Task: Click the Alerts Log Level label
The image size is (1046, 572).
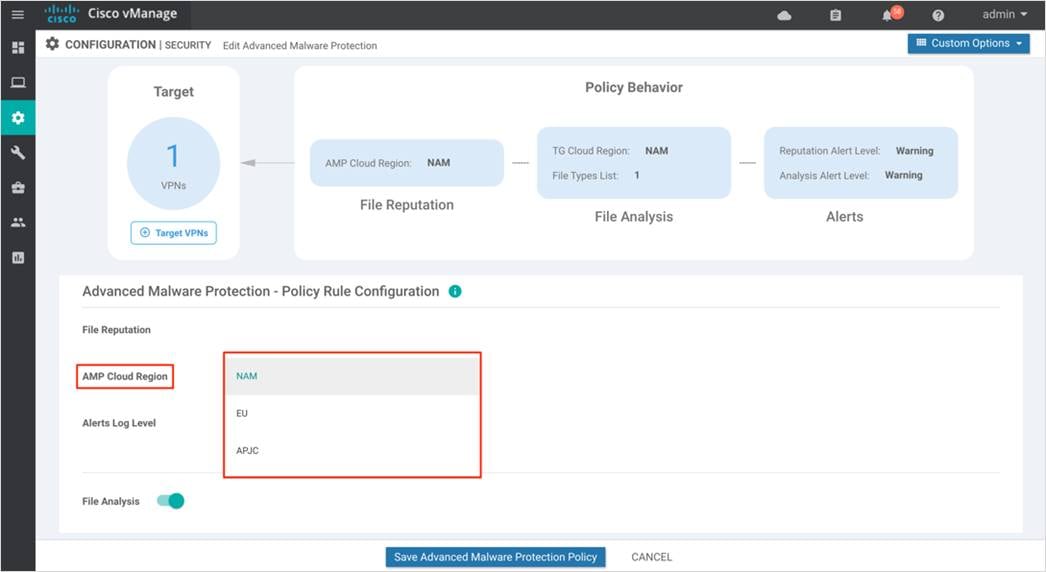Action: click(119, 423)
